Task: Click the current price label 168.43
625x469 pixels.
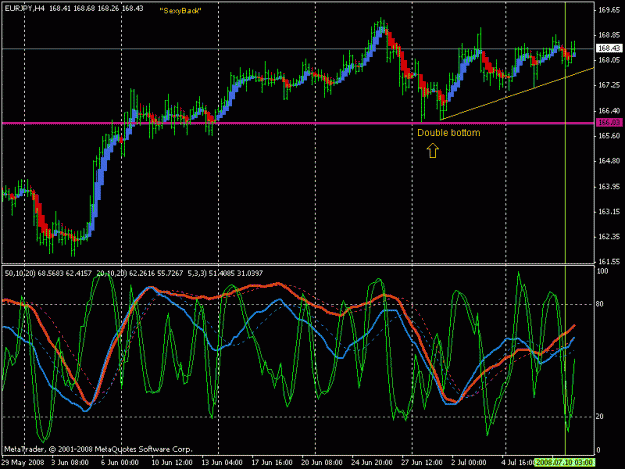Action: point(609,48)
